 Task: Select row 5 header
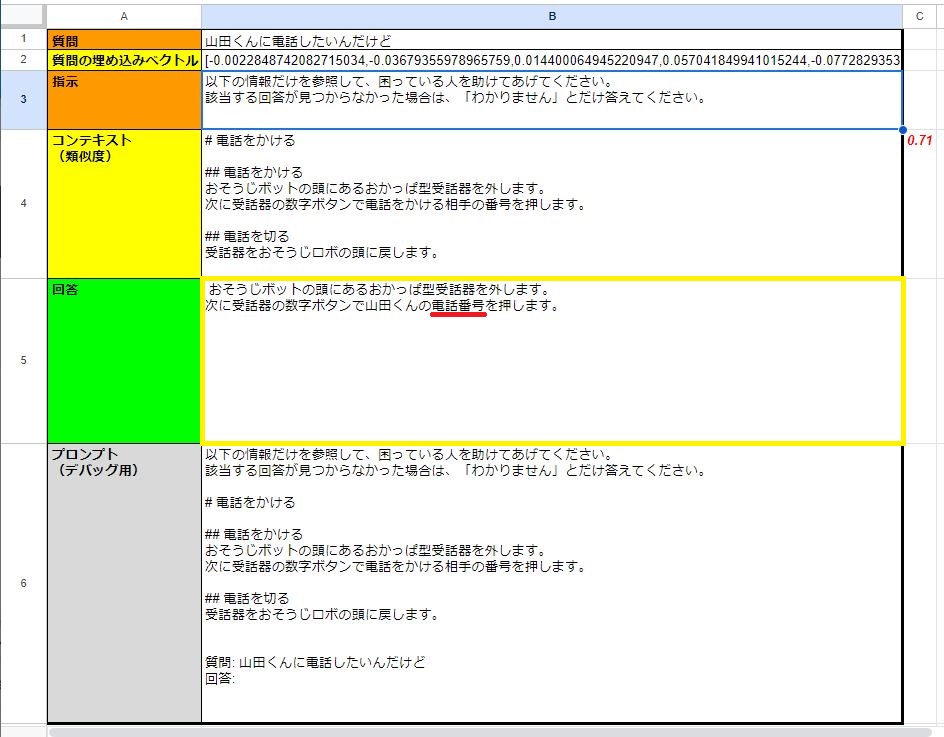tap(23, 360)
